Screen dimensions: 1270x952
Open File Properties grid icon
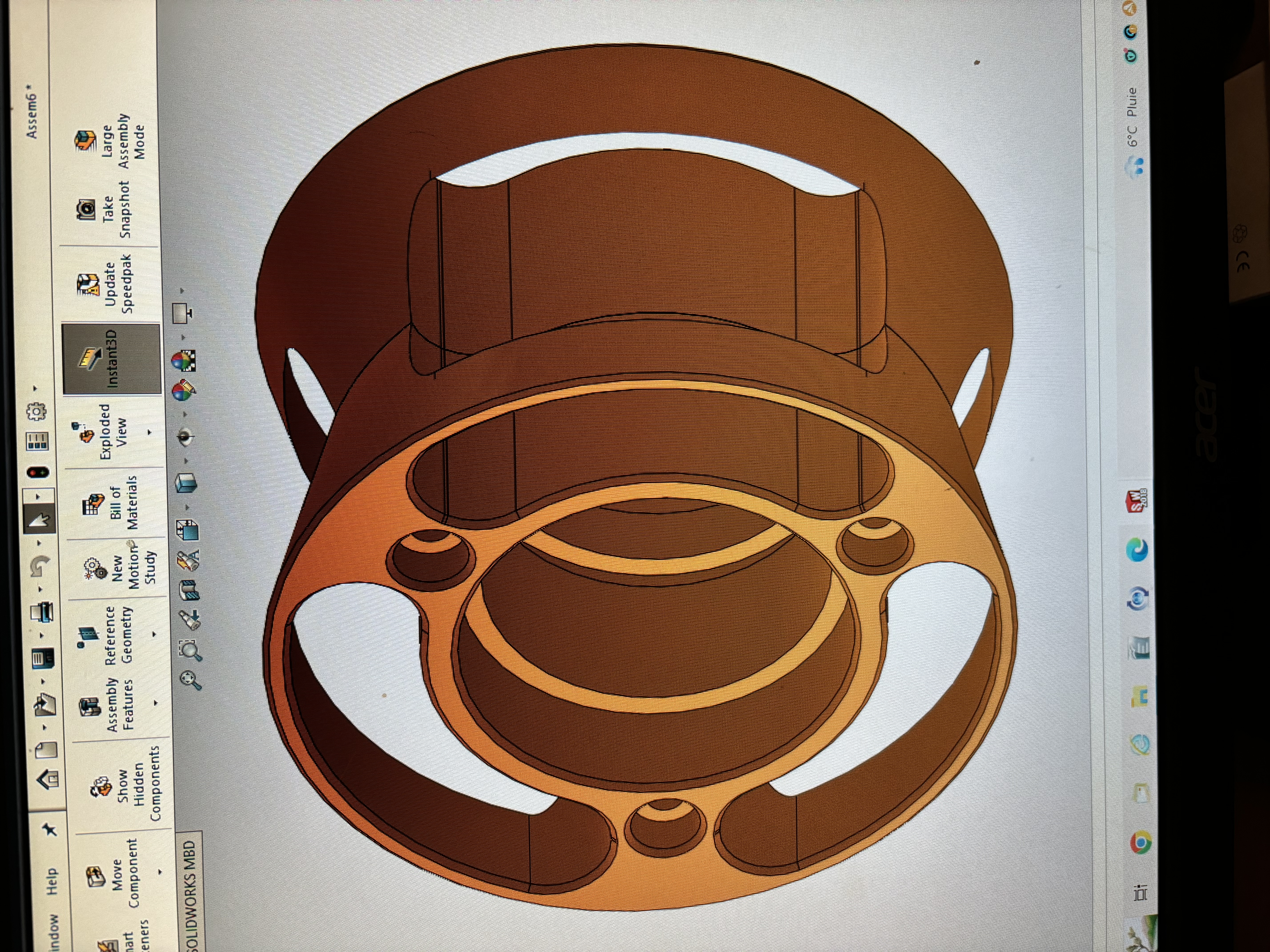tap(37, 441)
